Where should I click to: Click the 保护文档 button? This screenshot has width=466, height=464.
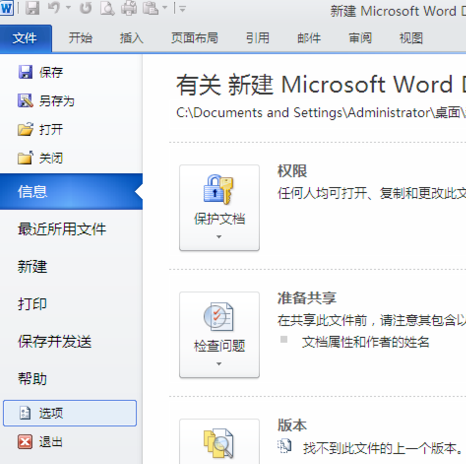(219, 207)
